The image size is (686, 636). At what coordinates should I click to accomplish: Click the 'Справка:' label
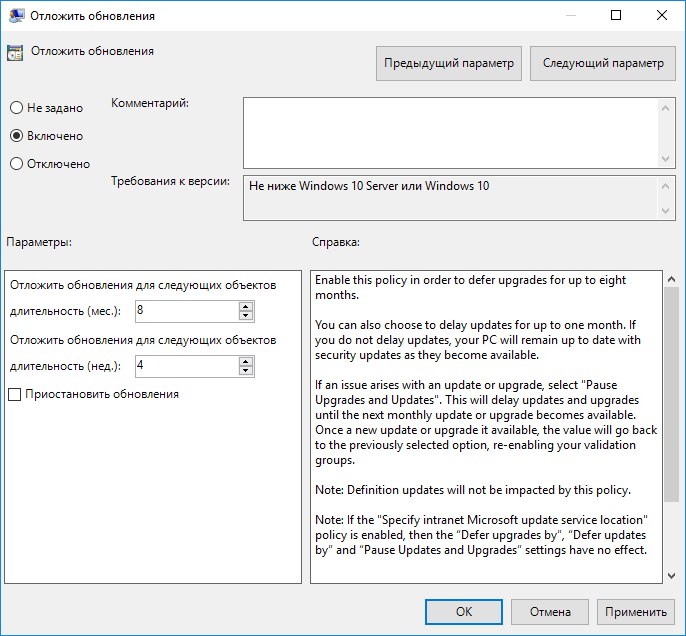(336, 242)
